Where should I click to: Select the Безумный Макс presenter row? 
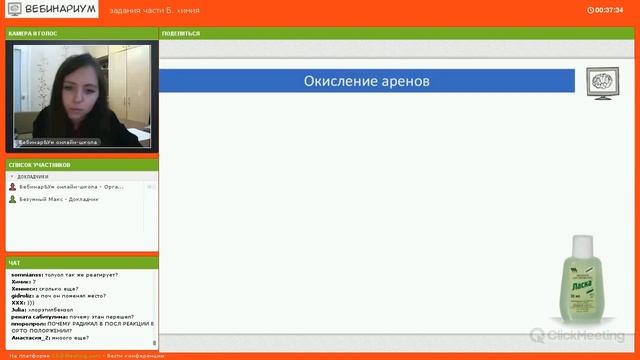[x=76, y=199]
